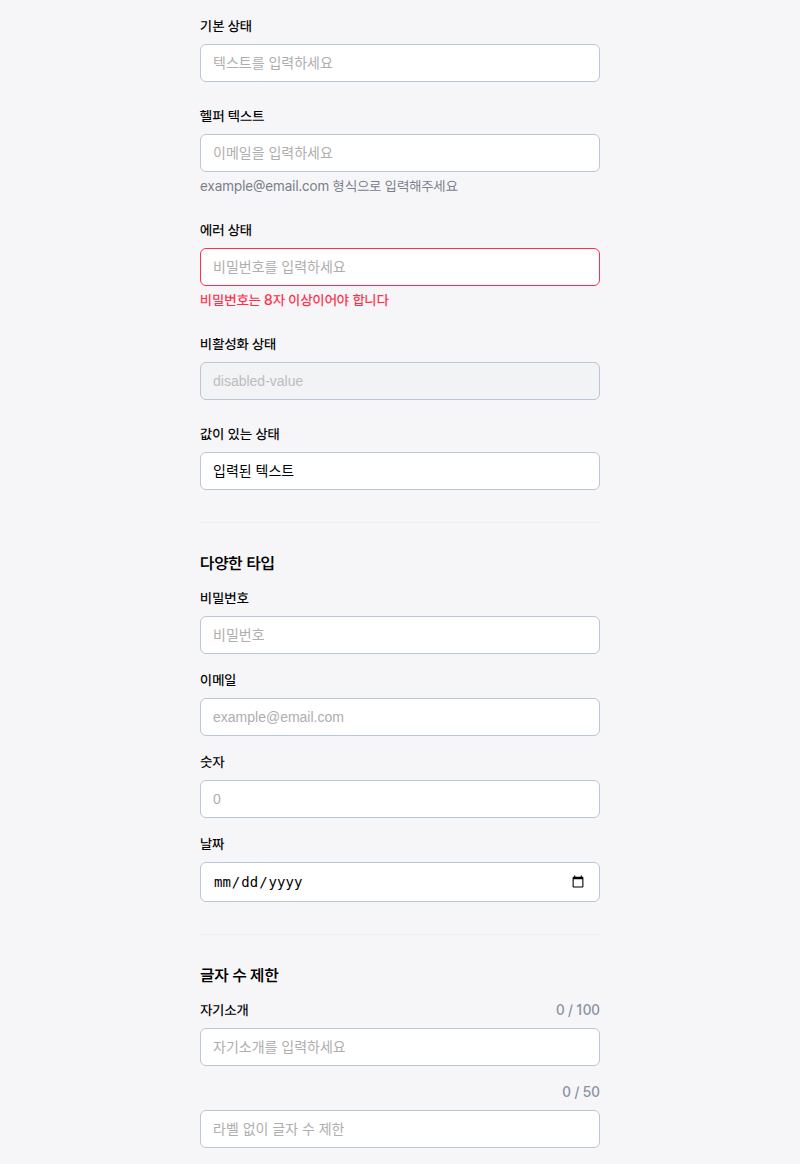This screenshot has height=1164, width=800.
Task: Click the 에러 상태 label
Action: (x=226, y=230)
